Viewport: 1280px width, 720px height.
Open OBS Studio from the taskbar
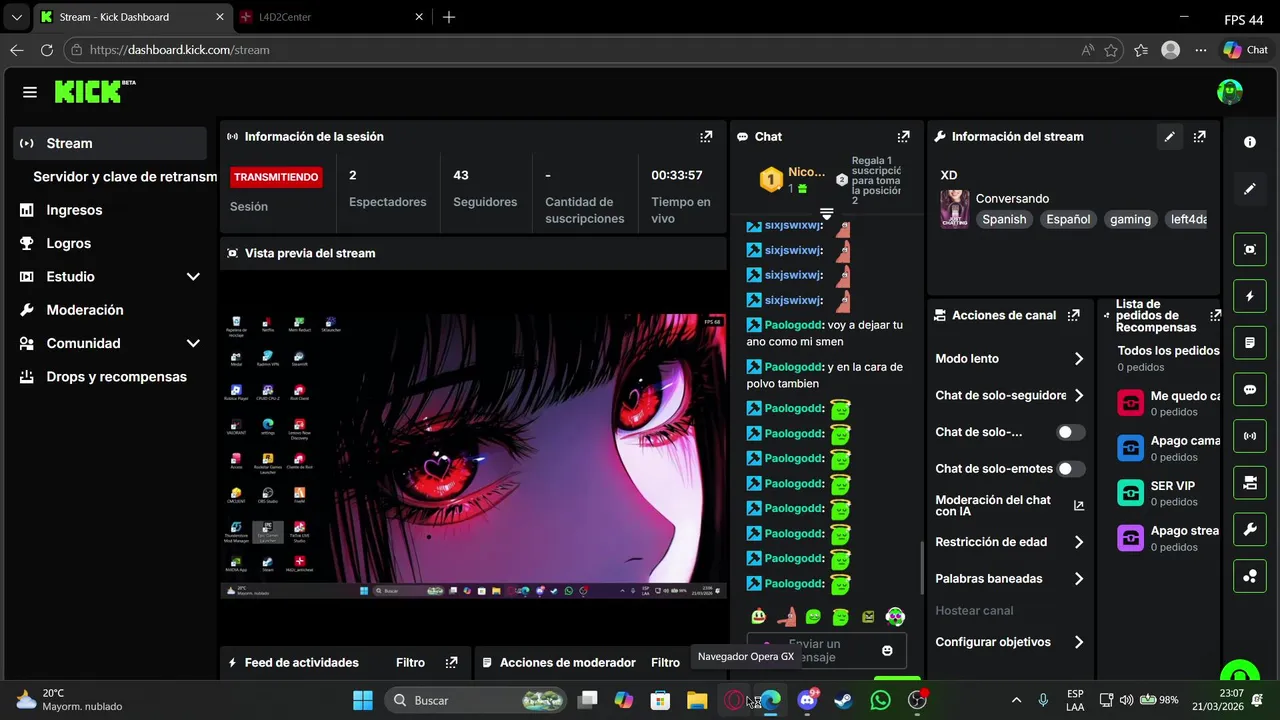pos(917,700)
